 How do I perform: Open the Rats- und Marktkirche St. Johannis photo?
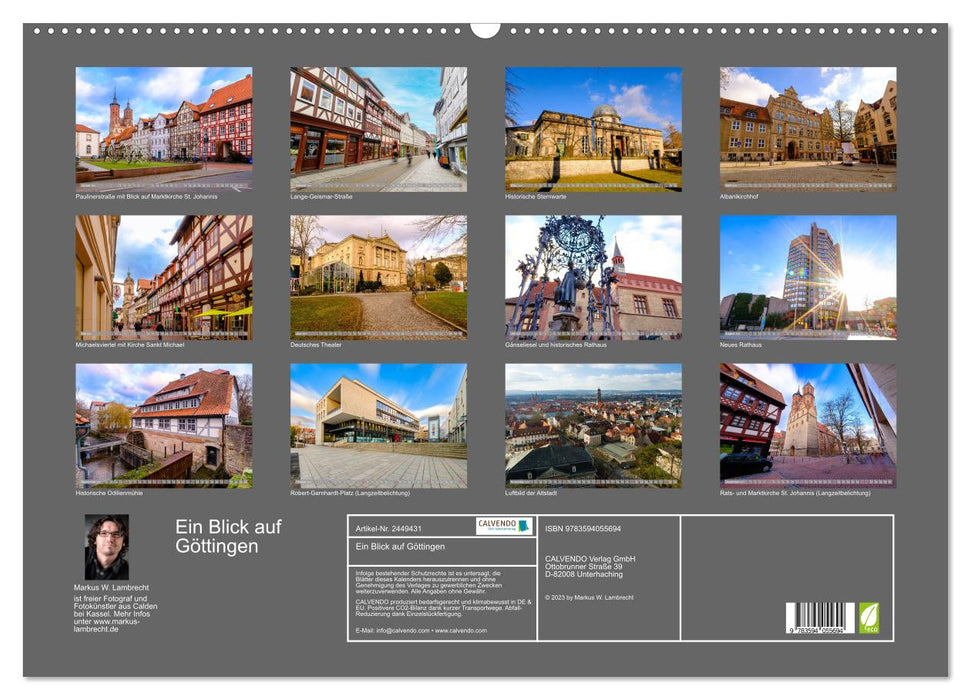click(808, 426)
